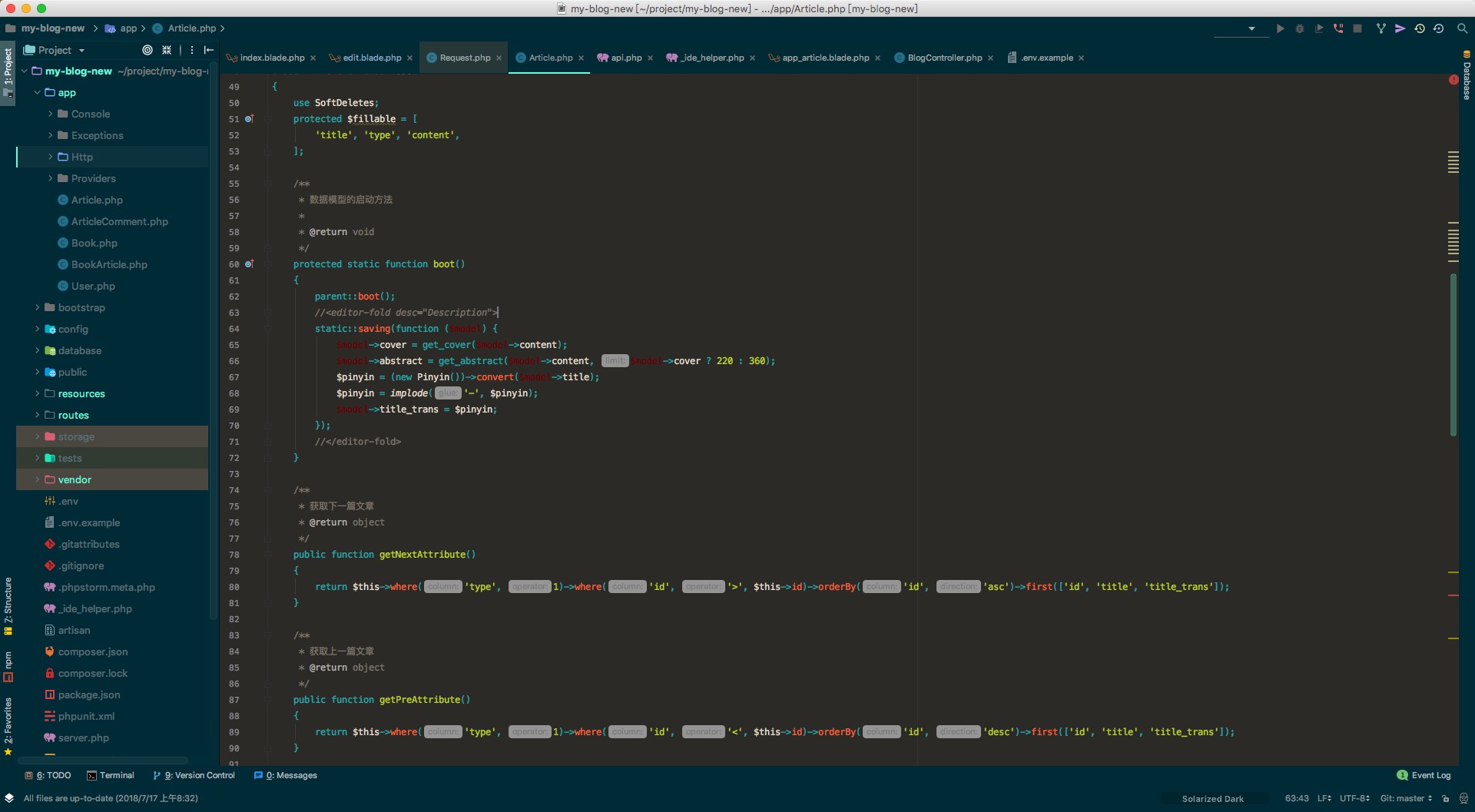The width and height of the screenshot is (1475, 812).
Task: Toggle the 1: Project tool window stripe
Action: [8, 73]
